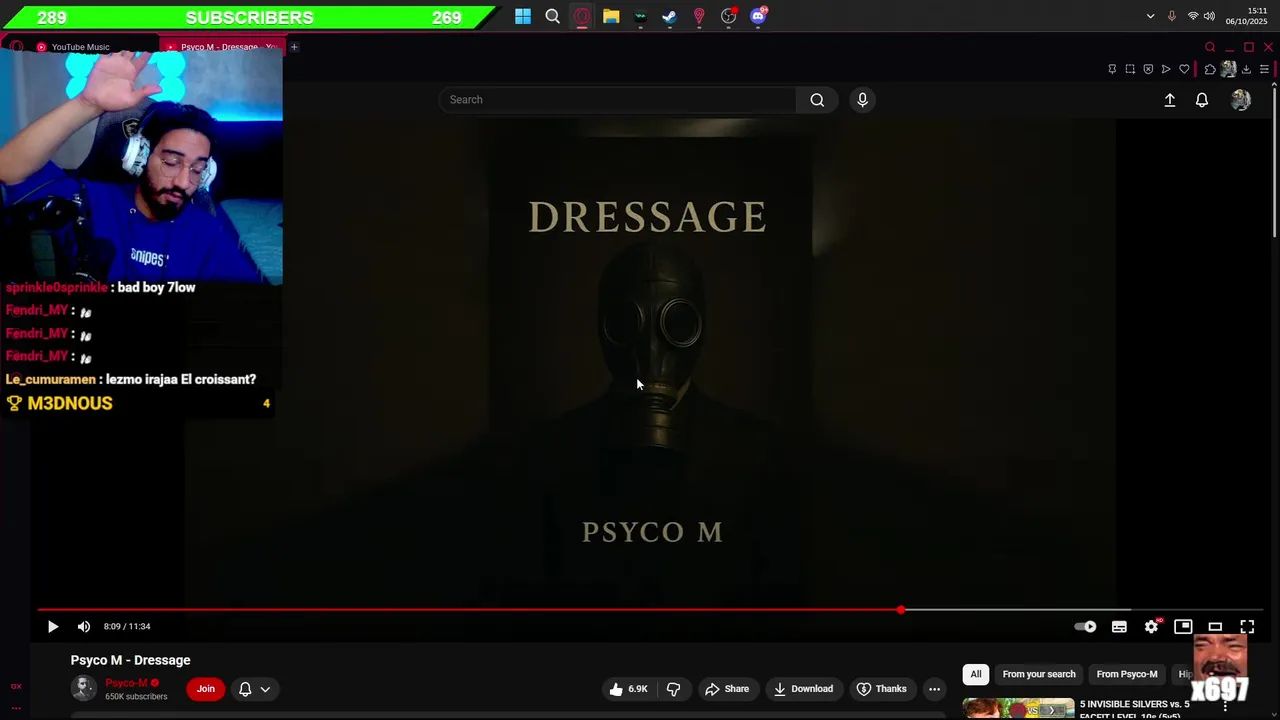Click the Thanks button

pos(881,689)
